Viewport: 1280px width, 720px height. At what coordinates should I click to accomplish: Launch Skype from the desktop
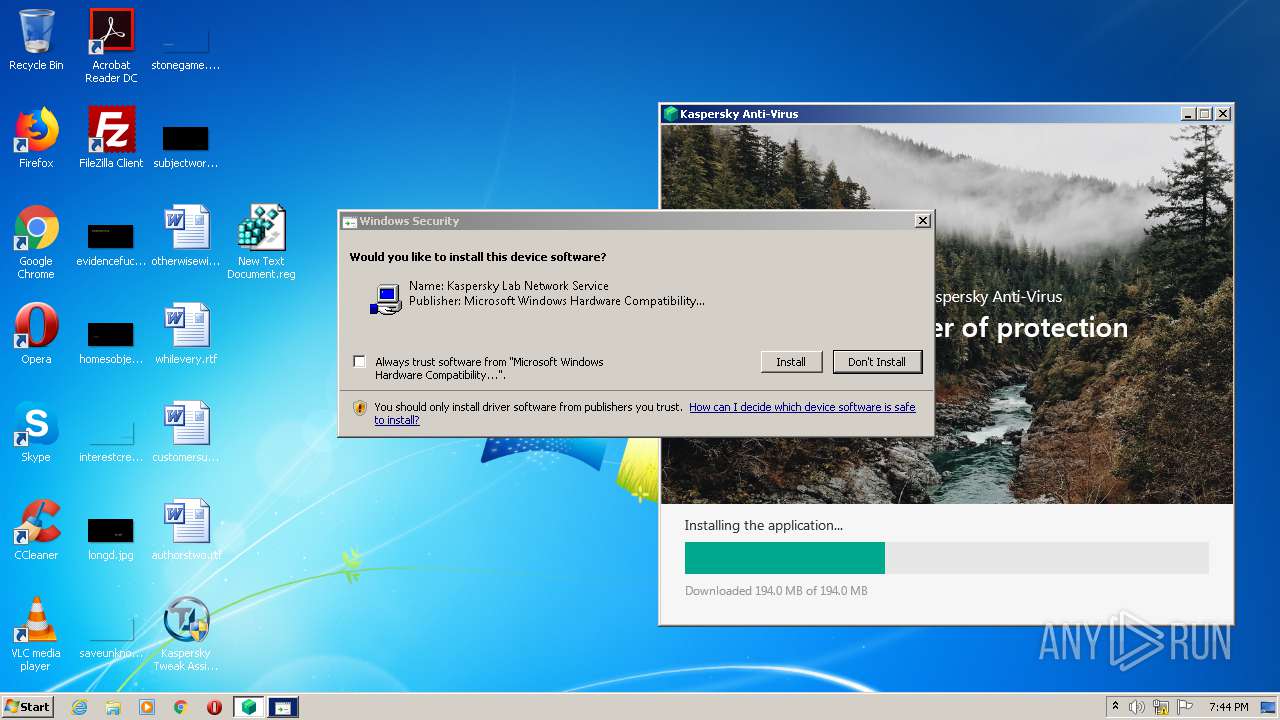click(36, 432)
